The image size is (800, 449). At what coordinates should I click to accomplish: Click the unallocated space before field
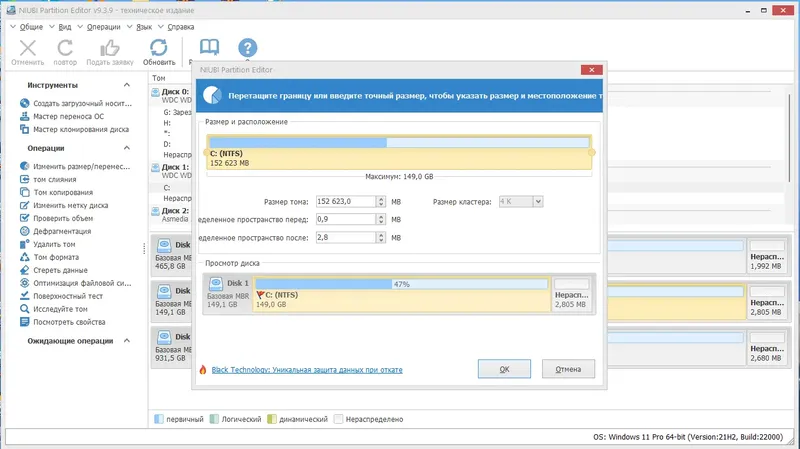point(346,219)
